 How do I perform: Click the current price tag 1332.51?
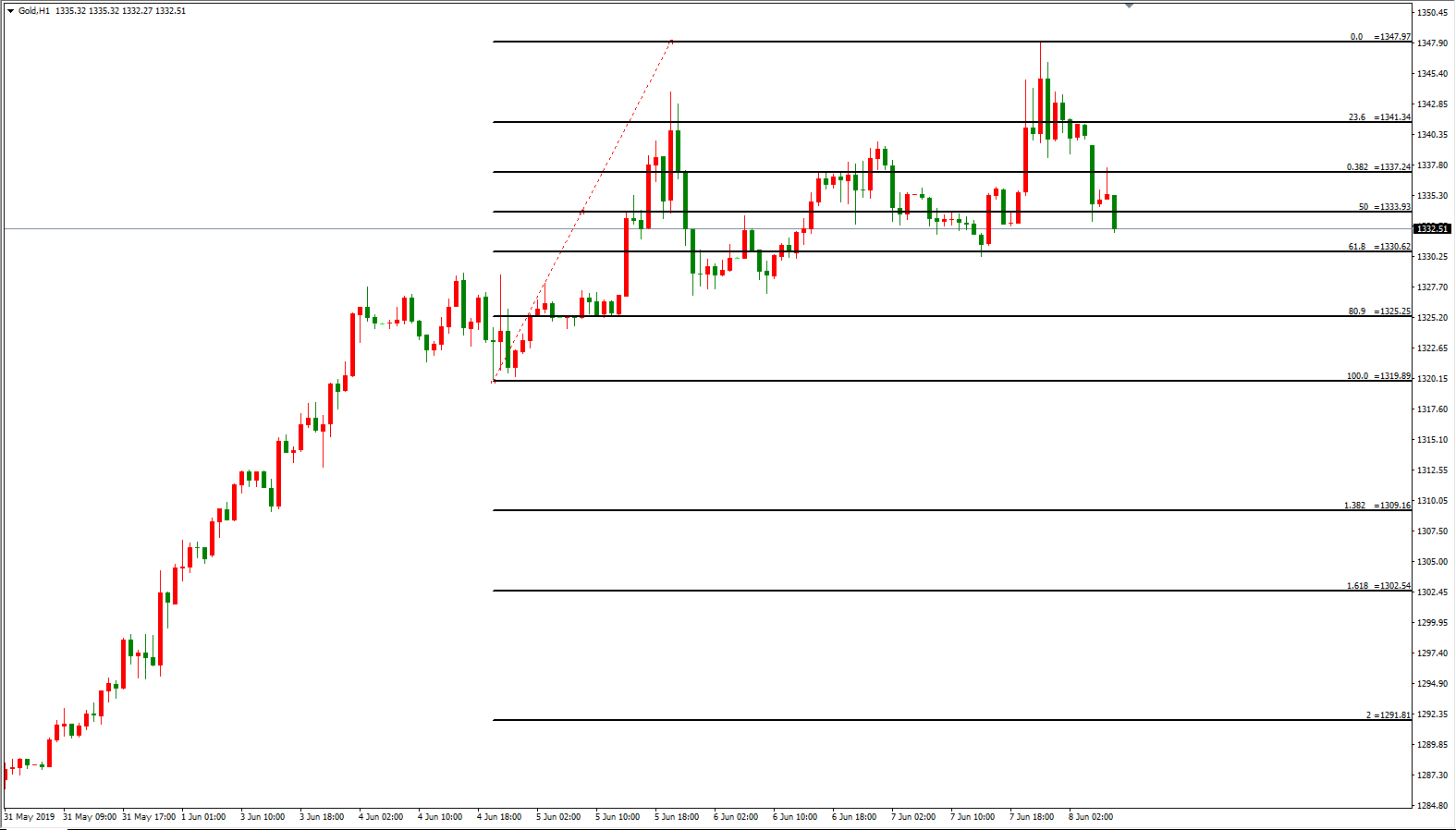pyautogui.click(x=1432, y=228)
